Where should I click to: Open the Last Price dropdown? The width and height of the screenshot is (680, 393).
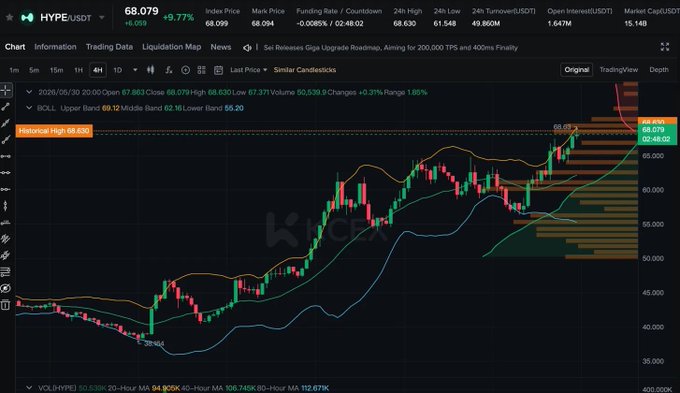tap(248, 70)
